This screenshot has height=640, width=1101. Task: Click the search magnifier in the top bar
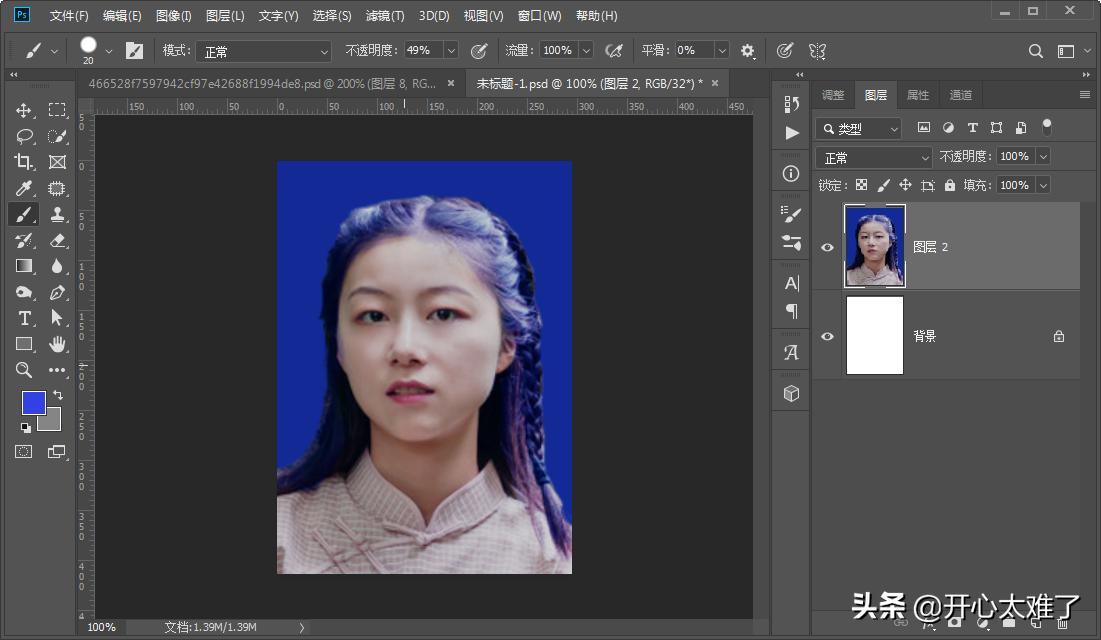tap(1035, 50)
